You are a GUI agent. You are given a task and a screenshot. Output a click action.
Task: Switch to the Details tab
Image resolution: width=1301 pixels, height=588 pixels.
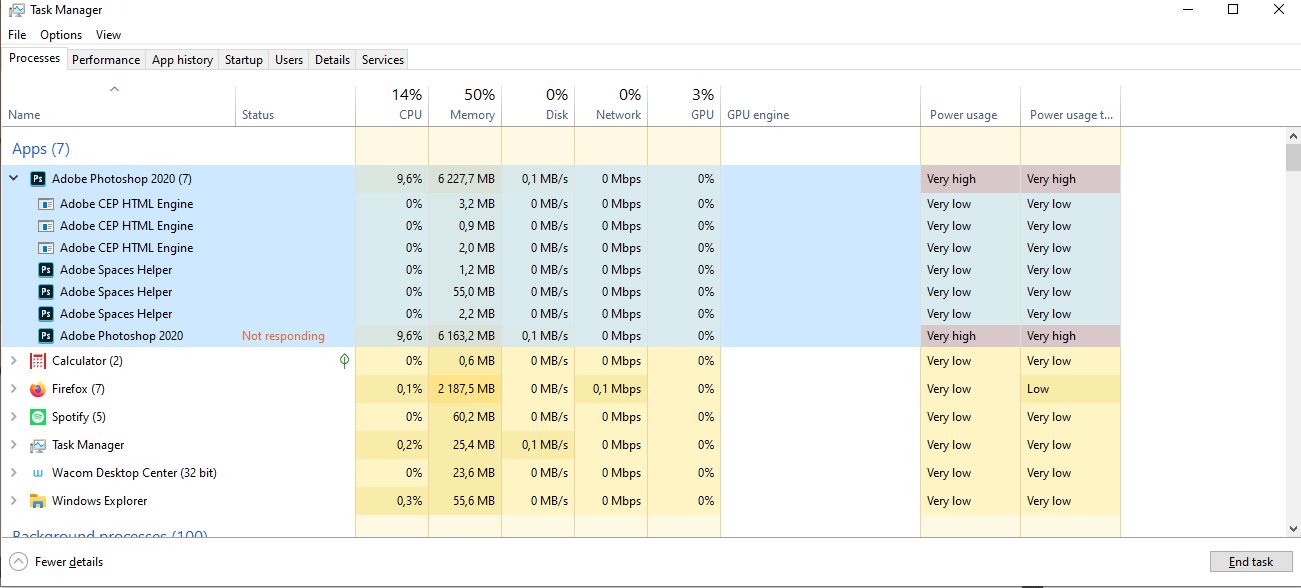point(332,60)
